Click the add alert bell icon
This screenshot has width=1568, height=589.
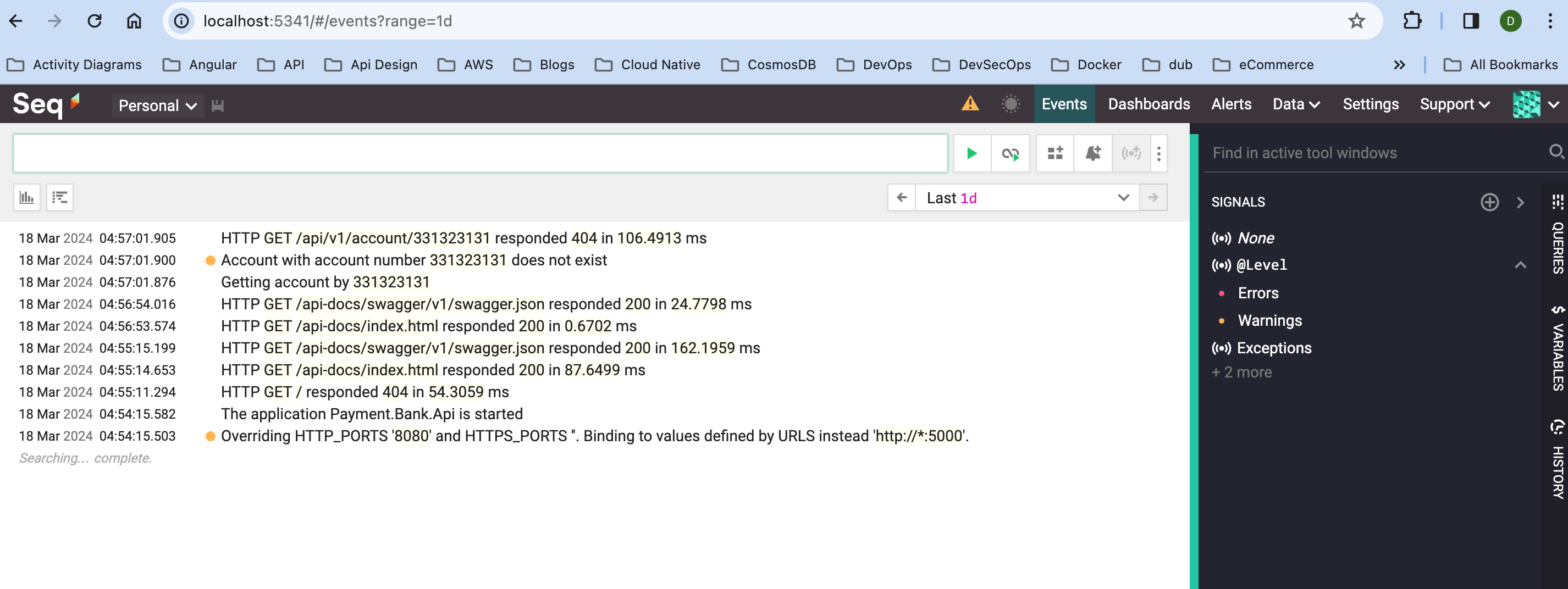tap(1092, 153)
